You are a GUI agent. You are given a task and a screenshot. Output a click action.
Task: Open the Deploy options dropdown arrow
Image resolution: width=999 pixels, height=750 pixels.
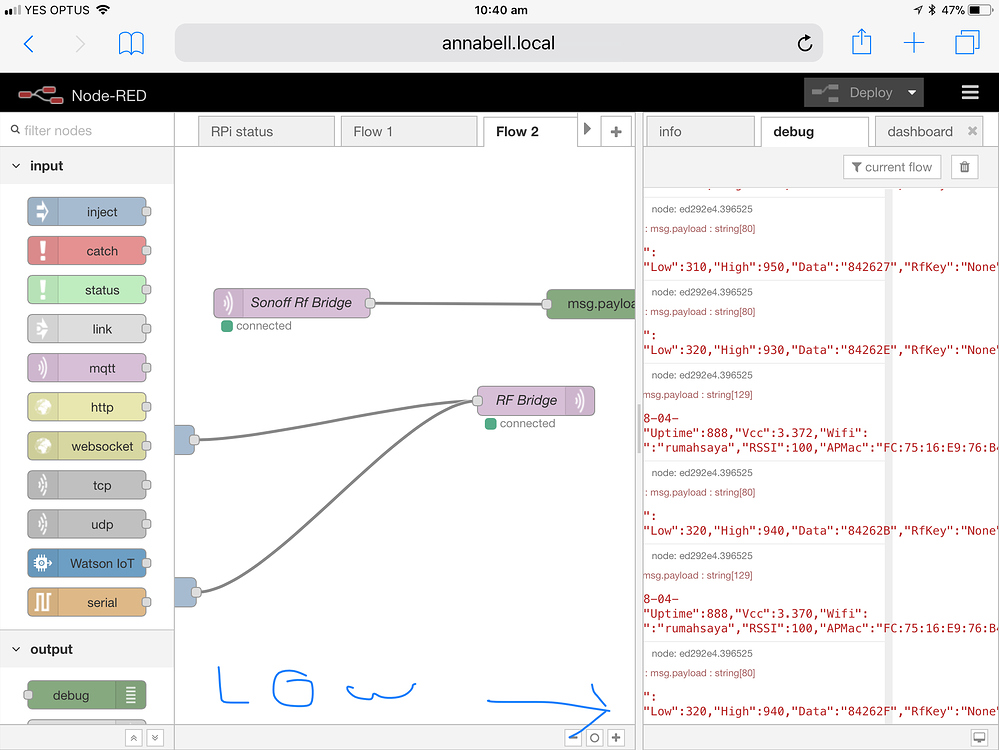tap(909, 91)
